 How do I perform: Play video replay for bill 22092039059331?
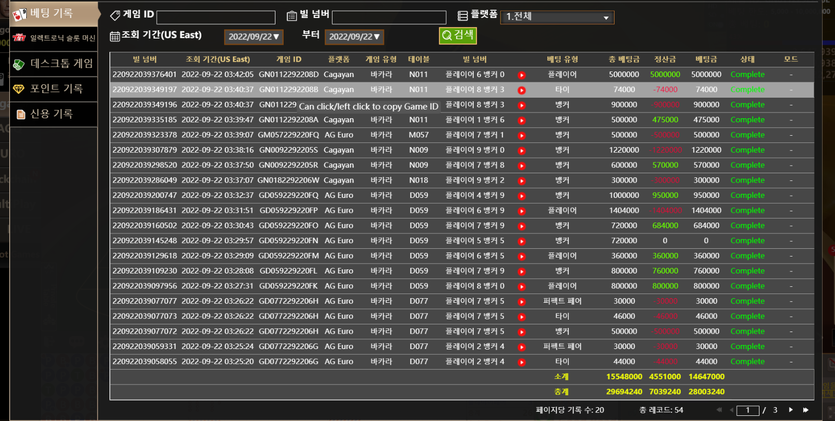521,347
